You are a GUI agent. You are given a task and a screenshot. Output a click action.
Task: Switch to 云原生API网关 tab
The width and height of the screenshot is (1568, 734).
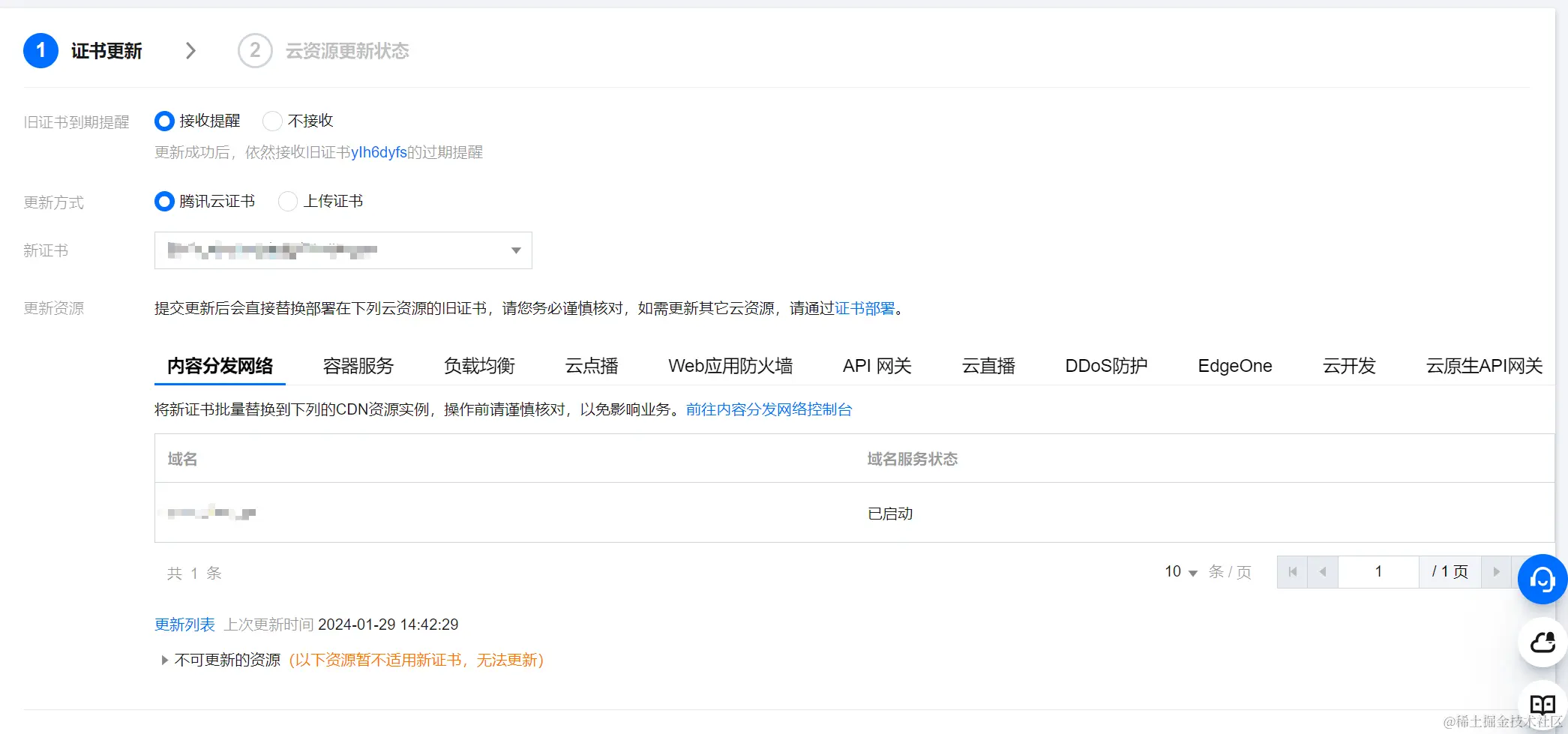point(1484,366)
